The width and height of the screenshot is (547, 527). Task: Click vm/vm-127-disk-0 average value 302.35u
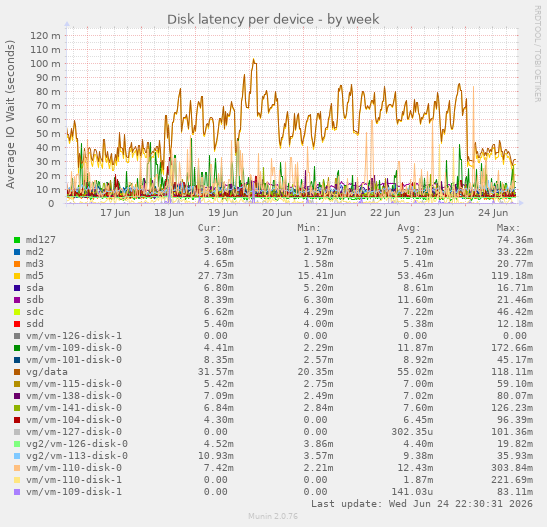[x=412, y=432]
